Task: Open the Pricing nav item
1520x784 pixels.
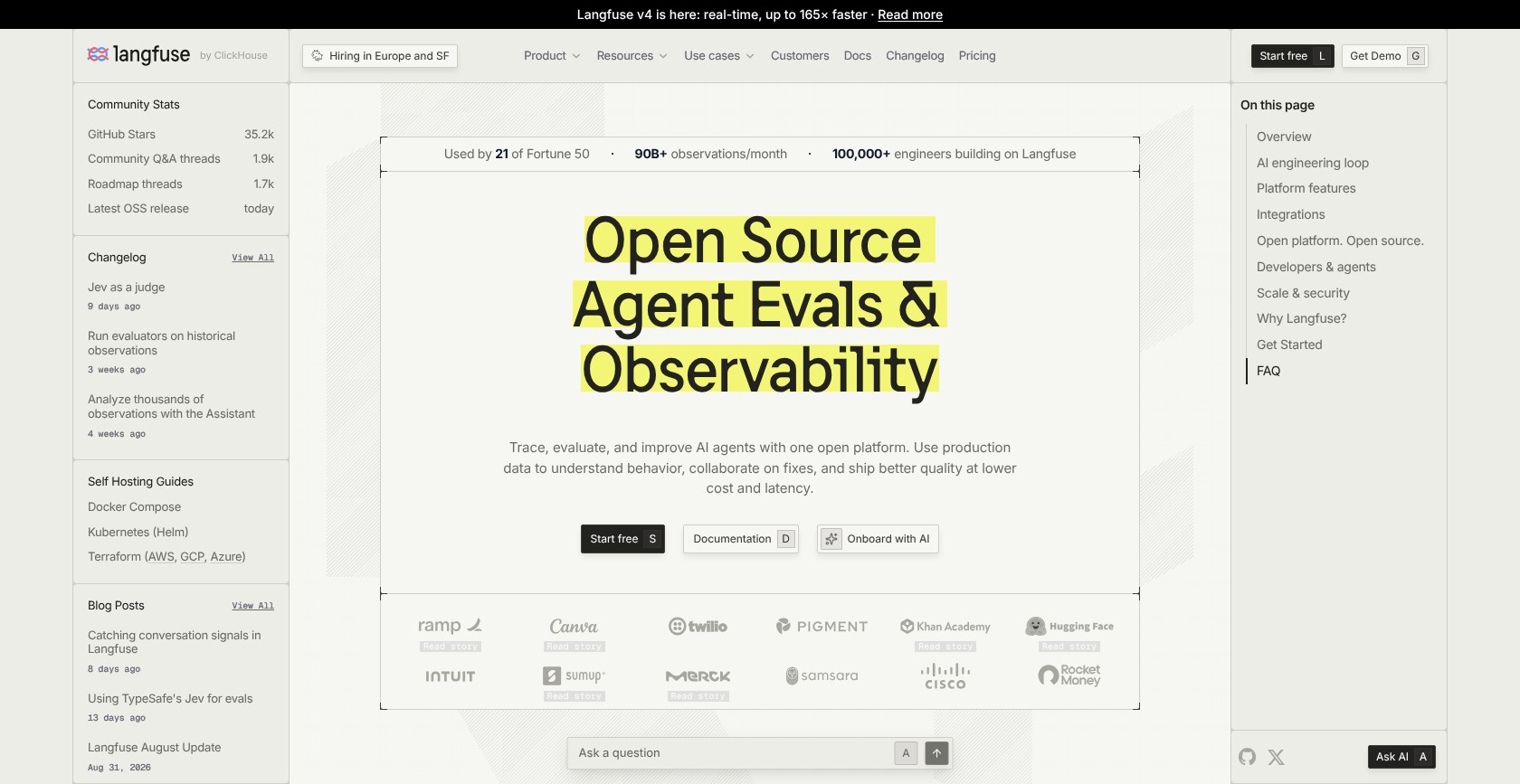Action: [x=977, y=55]
